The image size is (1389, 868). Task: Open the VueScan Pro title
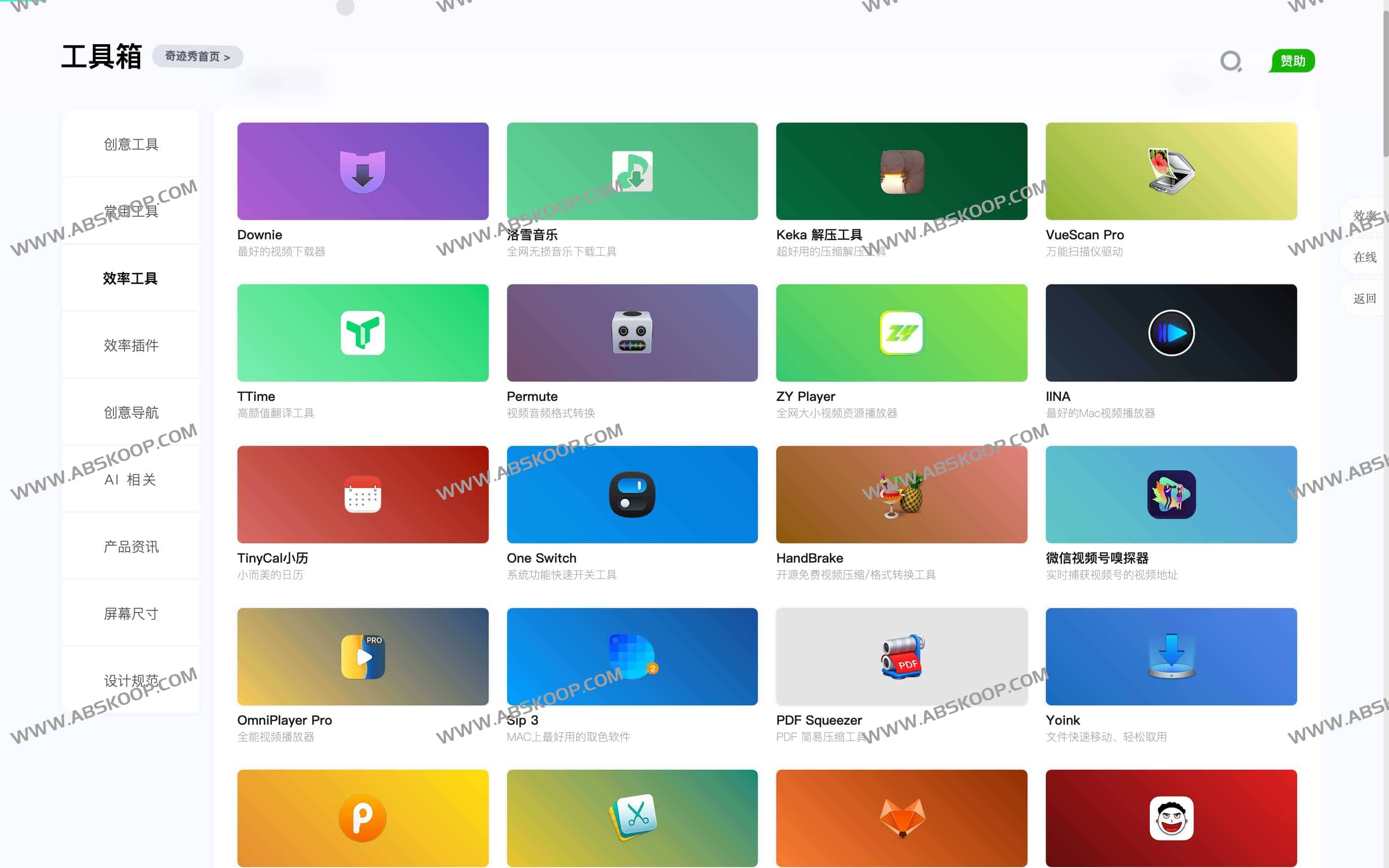pos(1085,235)
